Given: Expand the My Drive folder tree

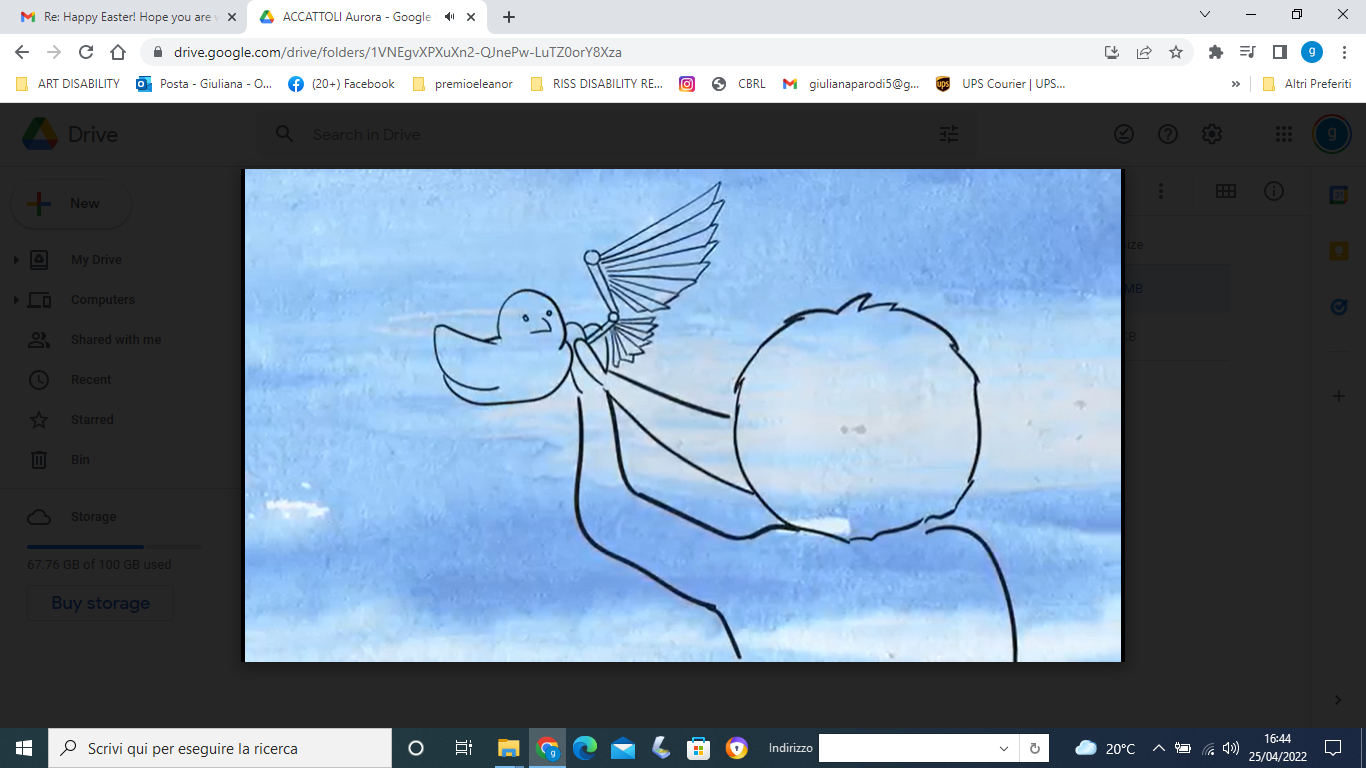Looking at the screenshot, I should click(16, 260).
